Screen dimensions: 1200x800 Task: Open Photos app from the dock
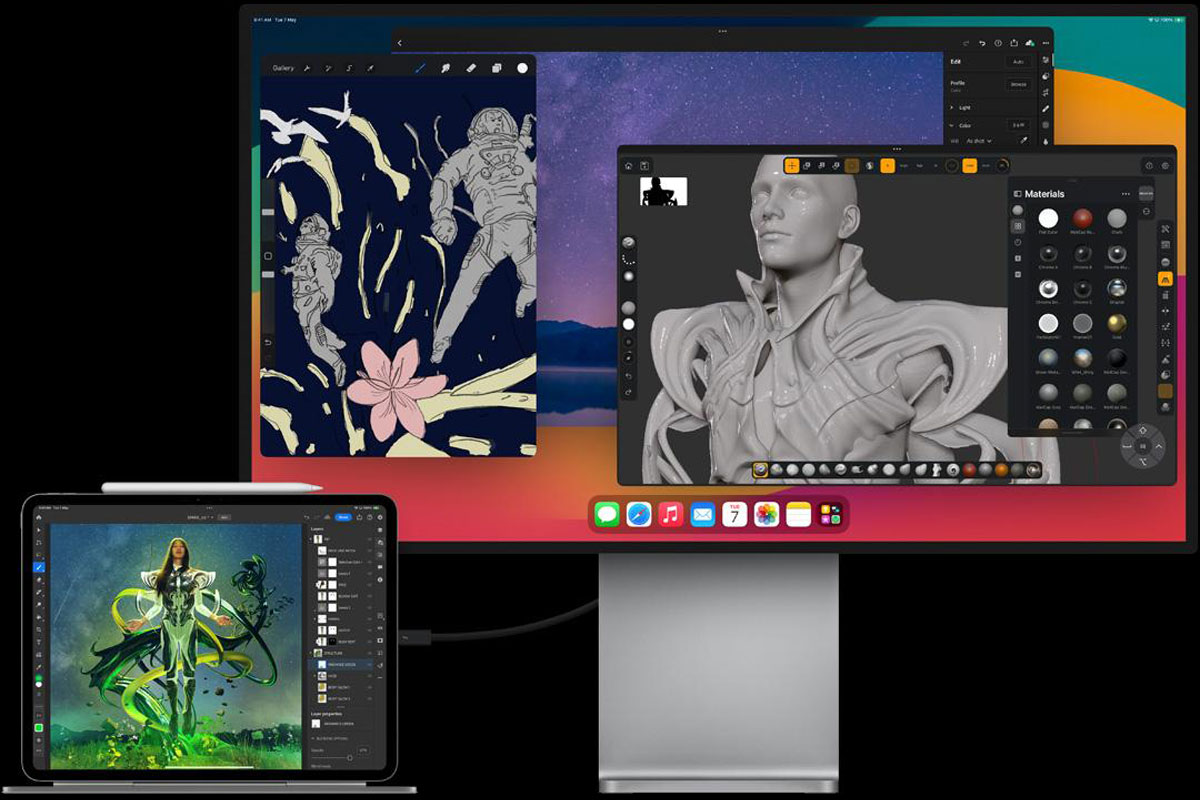click(x=767, y=514)
